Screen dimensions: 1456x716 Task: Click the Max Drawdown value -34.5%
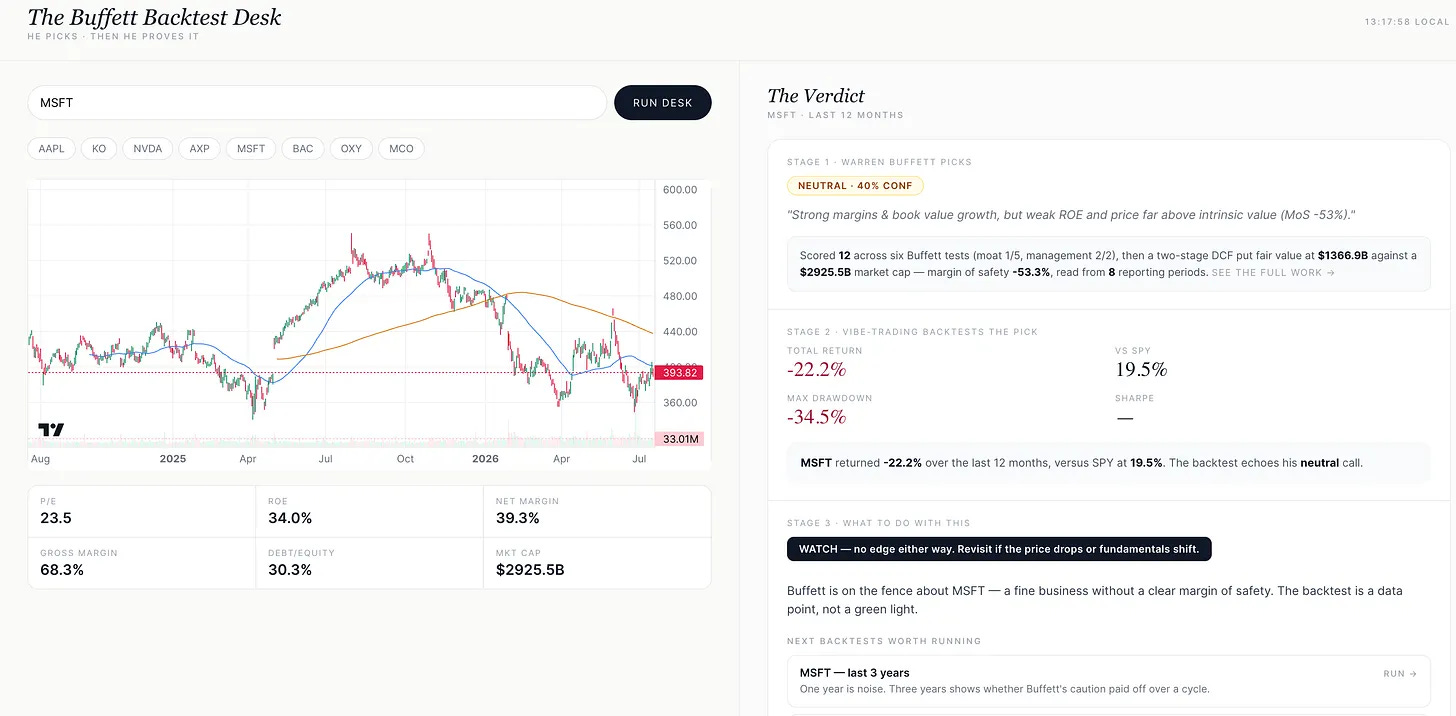coord(816,417)
